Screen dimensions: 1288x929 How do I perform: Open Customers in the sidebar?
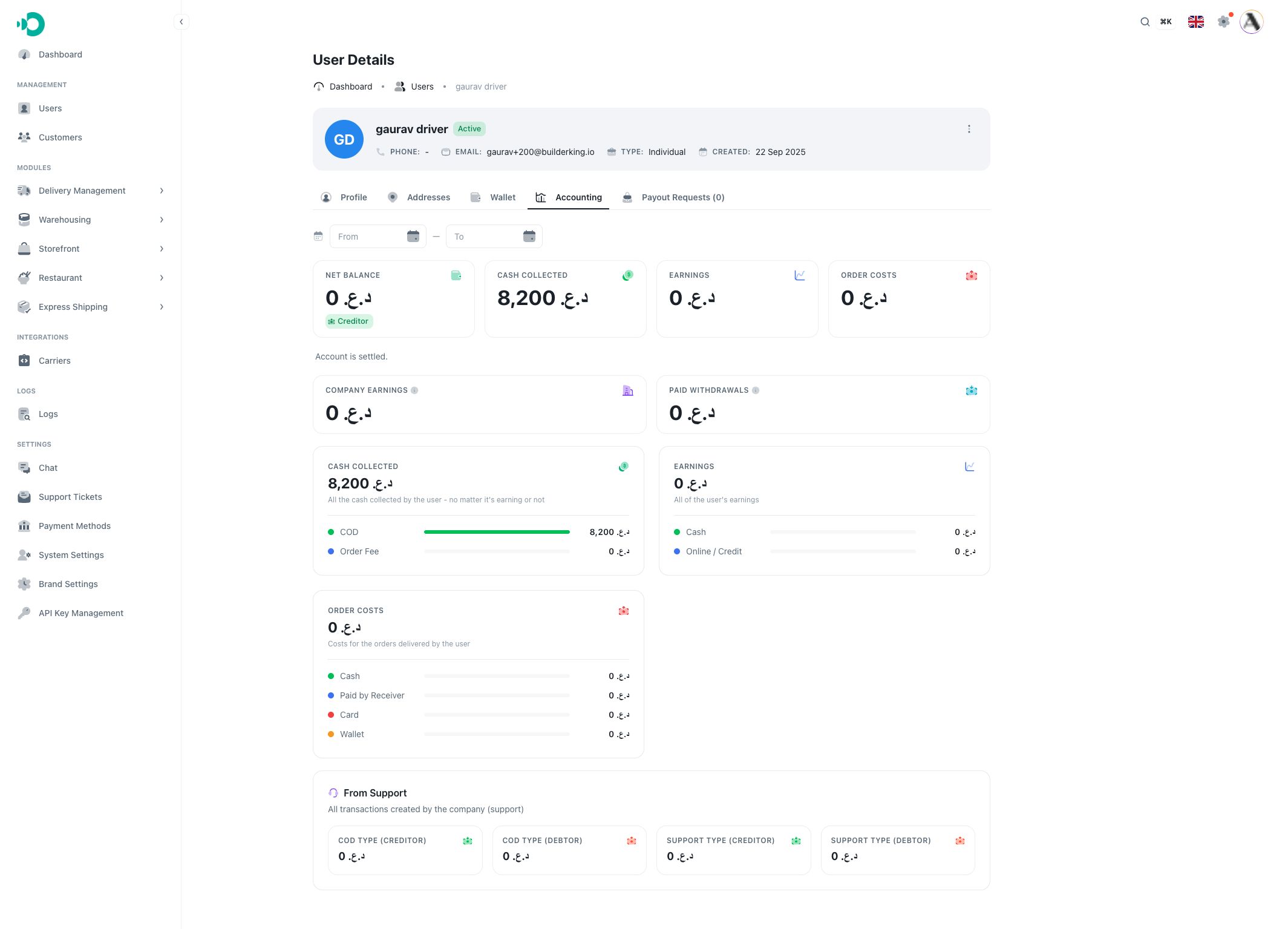(91, 137)
